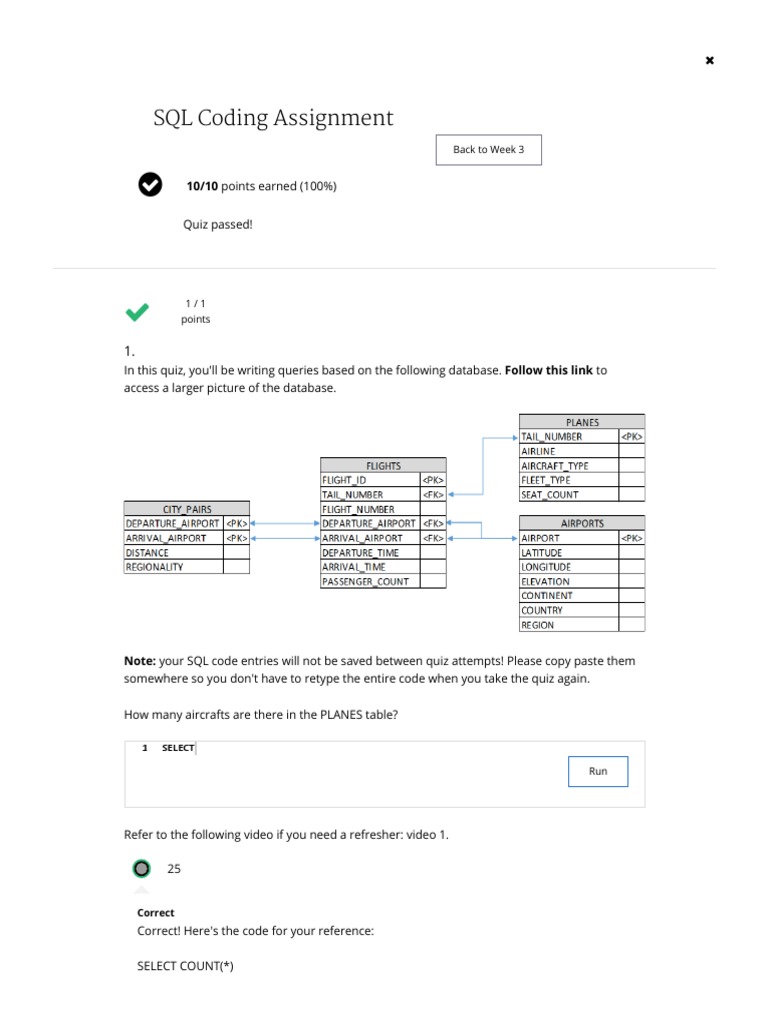The width and height of the screenshot is (768, 1024).
Task: Click the black quiz passed checkmark icon
Action: tap(149, 185)
